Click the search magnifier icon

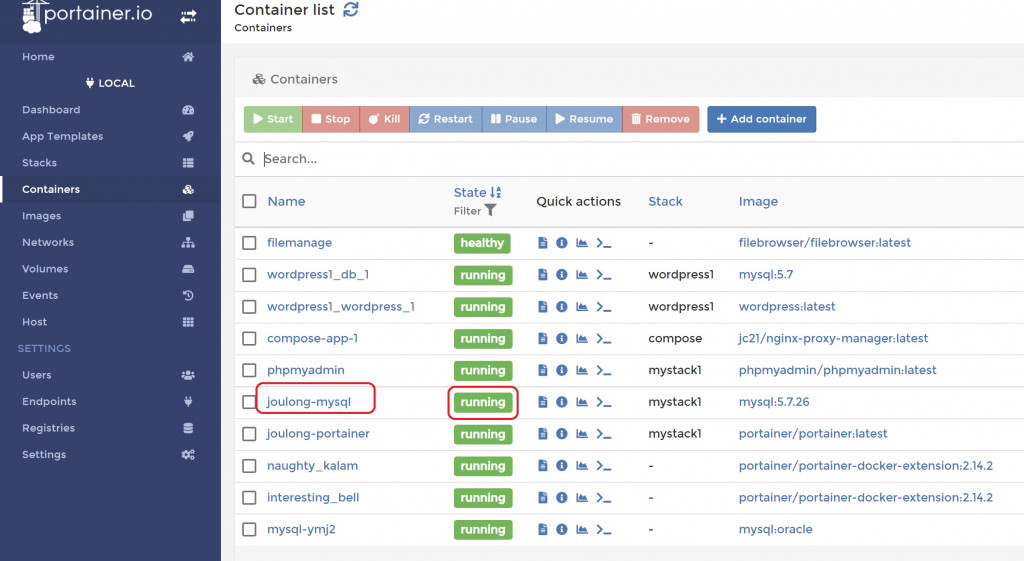pos(248,159)
